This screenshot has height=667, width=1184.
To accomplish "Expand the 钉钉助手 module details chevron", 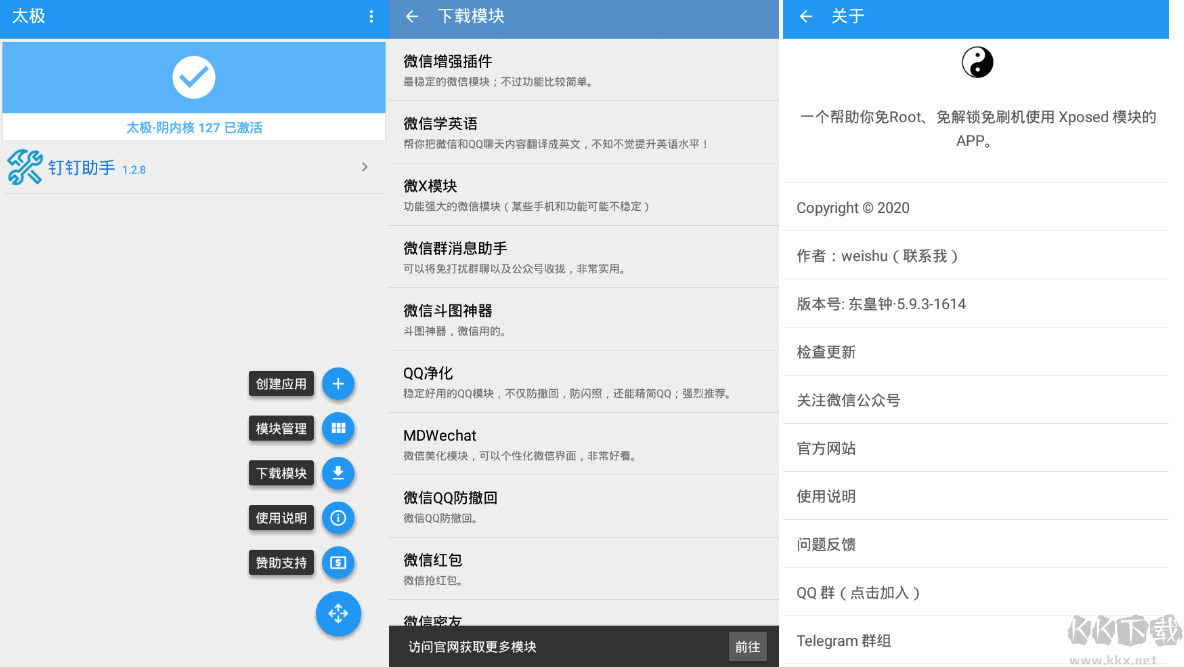I will (x=364, y=167).
